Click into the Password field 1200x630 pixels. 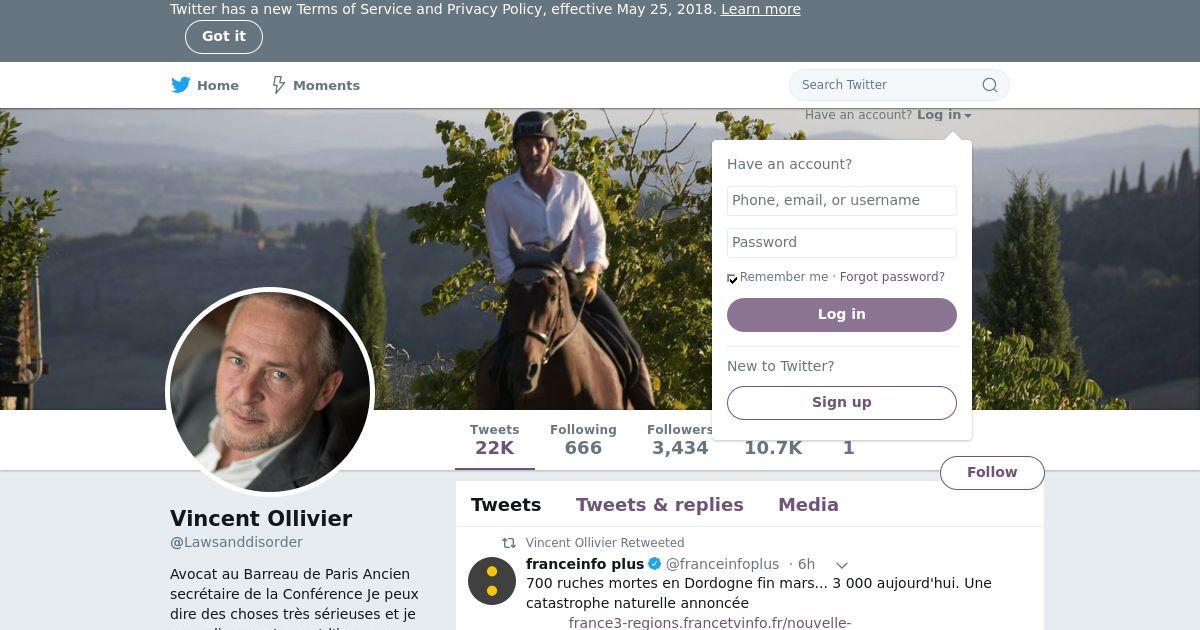841,242
